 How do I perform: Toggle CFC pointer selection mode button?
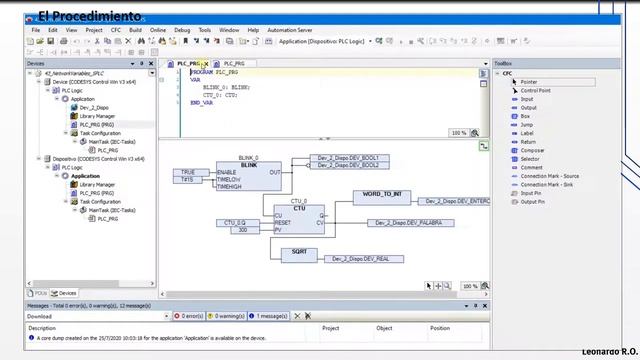click(x=429, y=286)
